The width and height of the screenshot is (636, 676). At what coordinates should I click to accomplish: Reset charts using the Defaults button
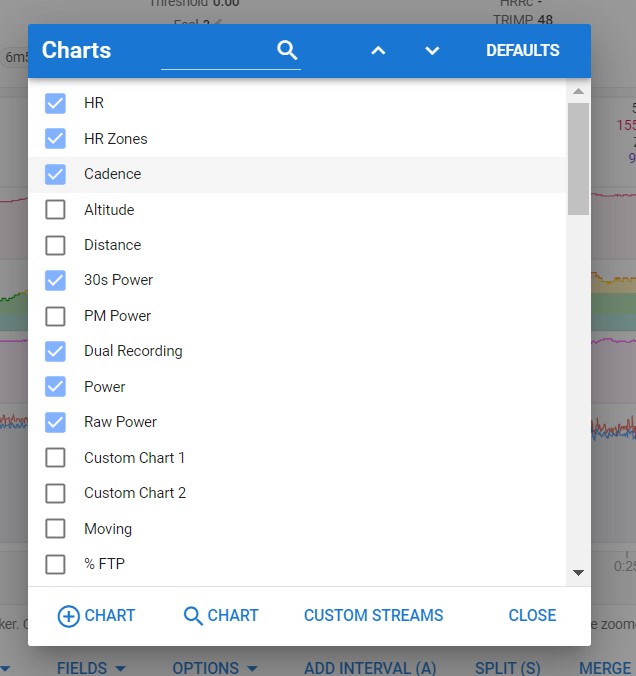coord(522,51)
